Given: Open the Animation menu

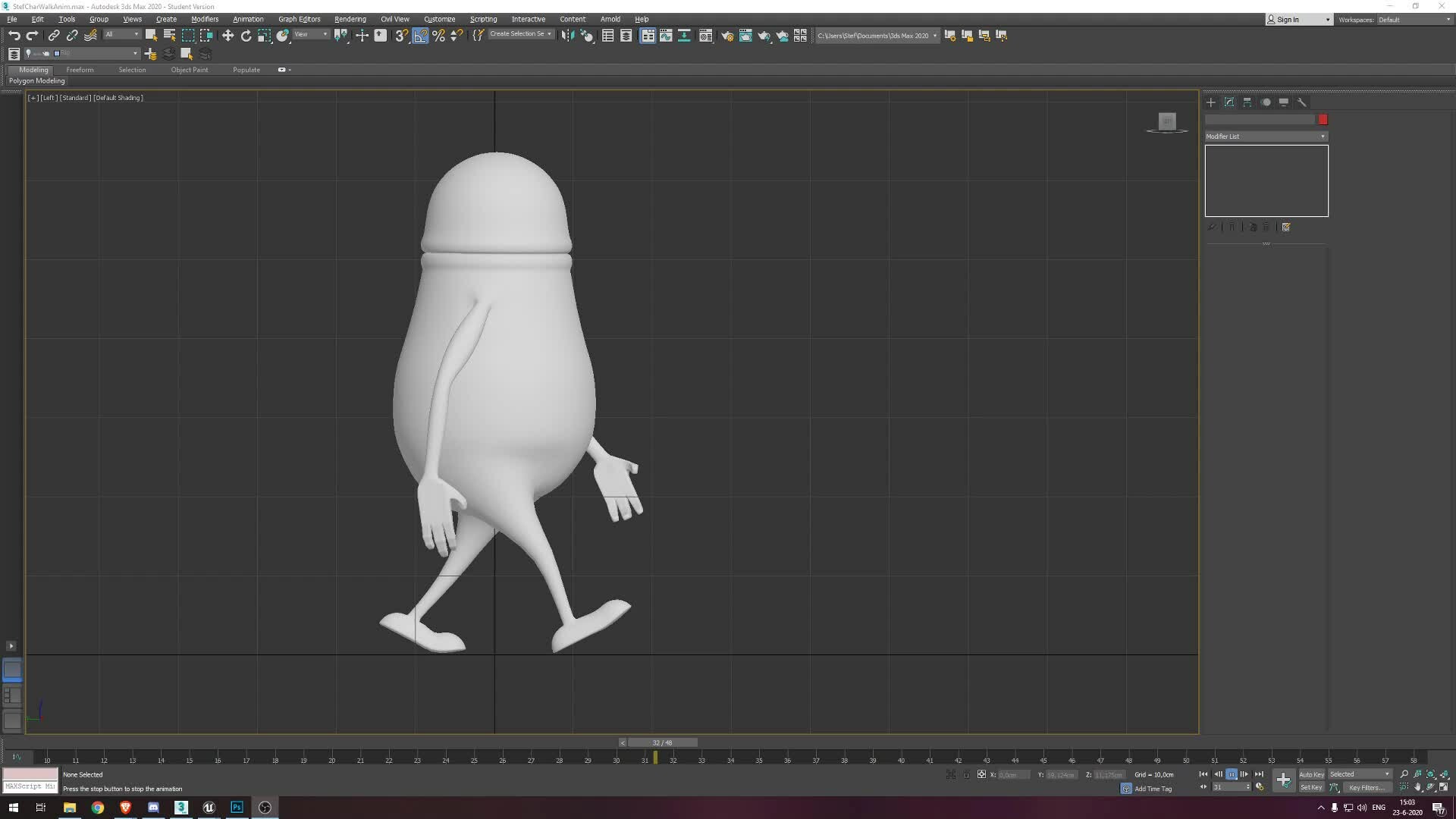Looking at the screenshot, I should pyautogui.click(x=248, y=19).
